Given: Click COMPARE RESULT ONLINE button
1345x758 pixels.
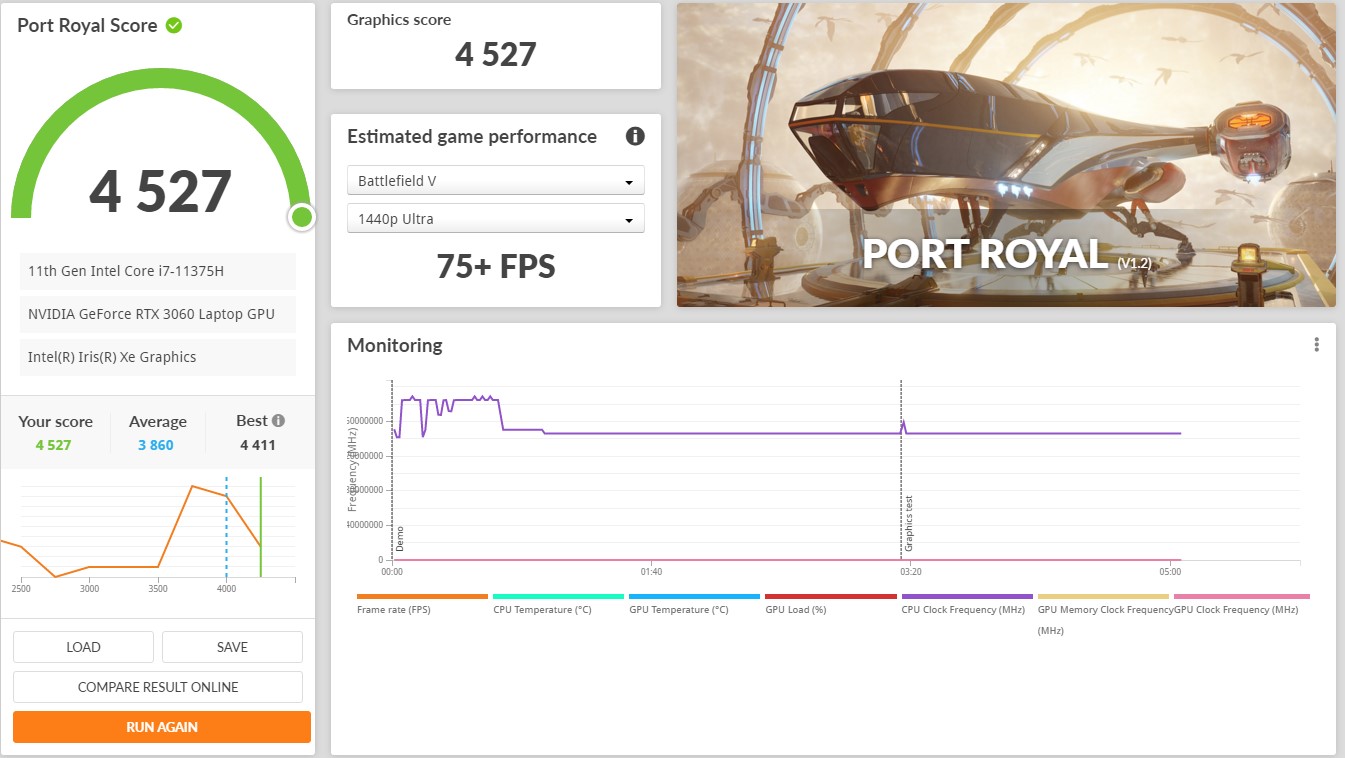Looking at the screenshot, I should 158,687.
